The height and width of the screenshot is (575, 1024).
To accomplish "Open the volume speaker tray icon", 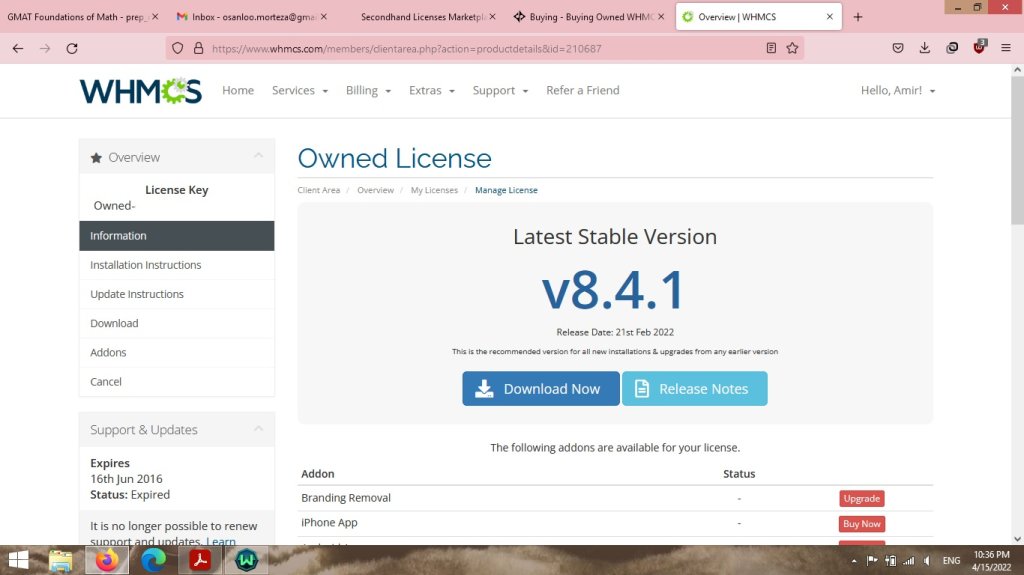I will 927,561.
